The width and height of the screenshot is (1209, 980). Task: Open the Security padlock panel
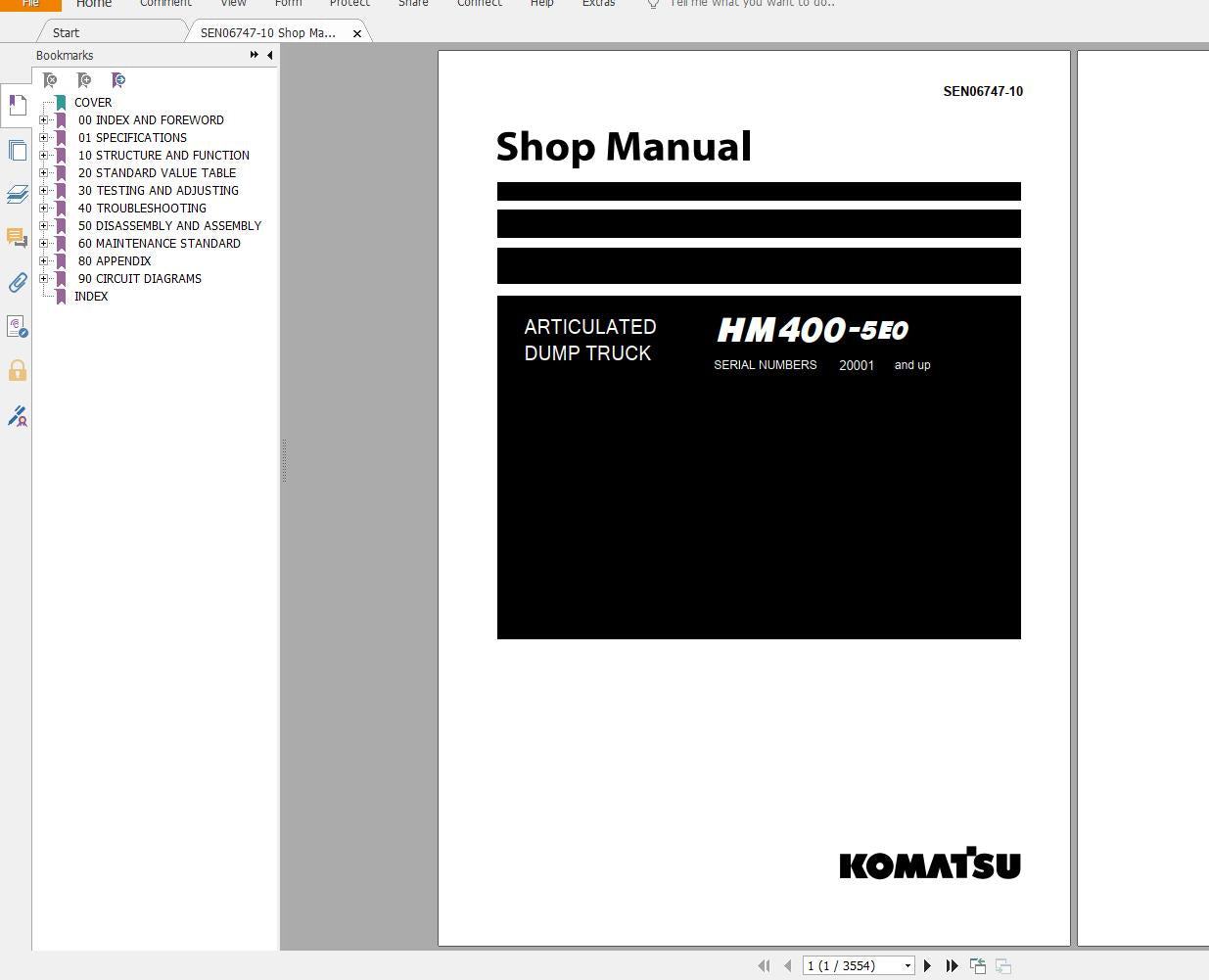click(x=17, y=370)
